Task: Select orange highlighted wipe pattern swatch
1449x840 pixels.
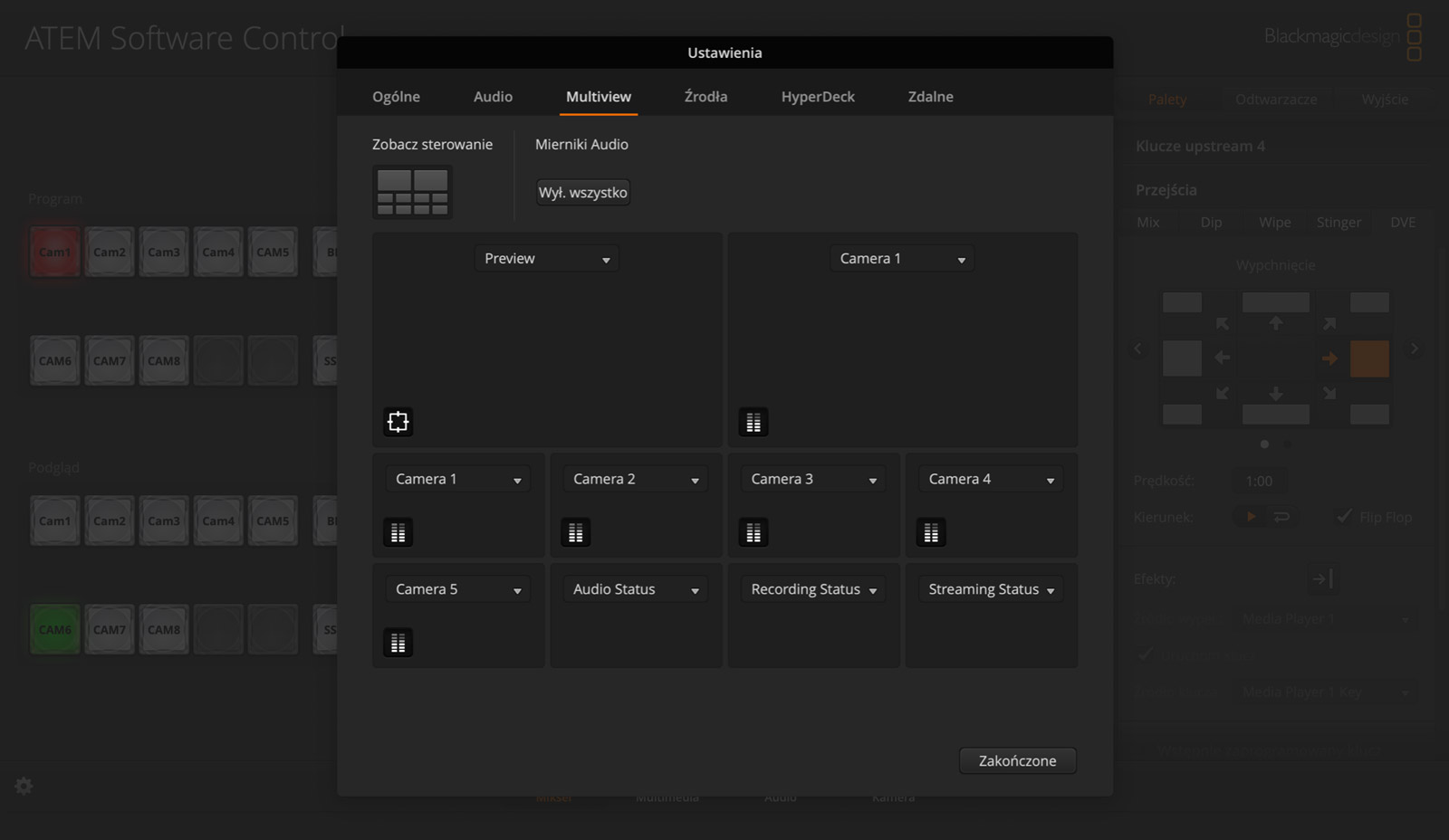Action: pos(1369,358)
